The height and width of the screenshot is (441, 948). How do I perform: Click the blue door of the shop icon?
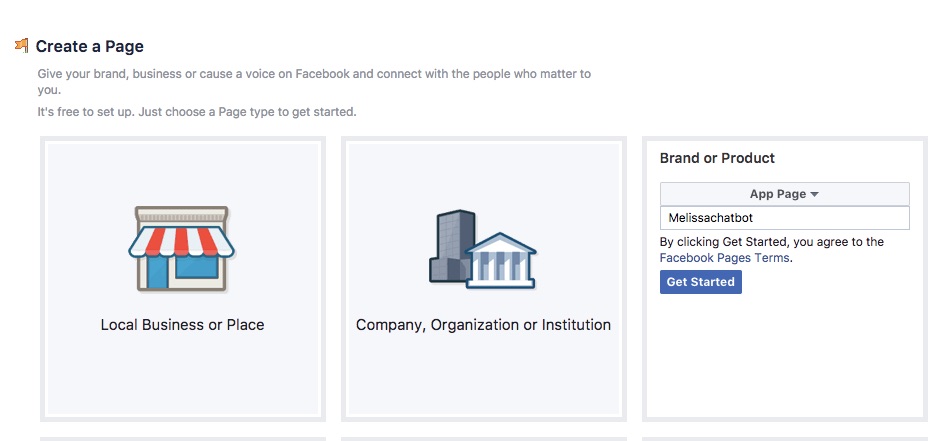[157, 271]
